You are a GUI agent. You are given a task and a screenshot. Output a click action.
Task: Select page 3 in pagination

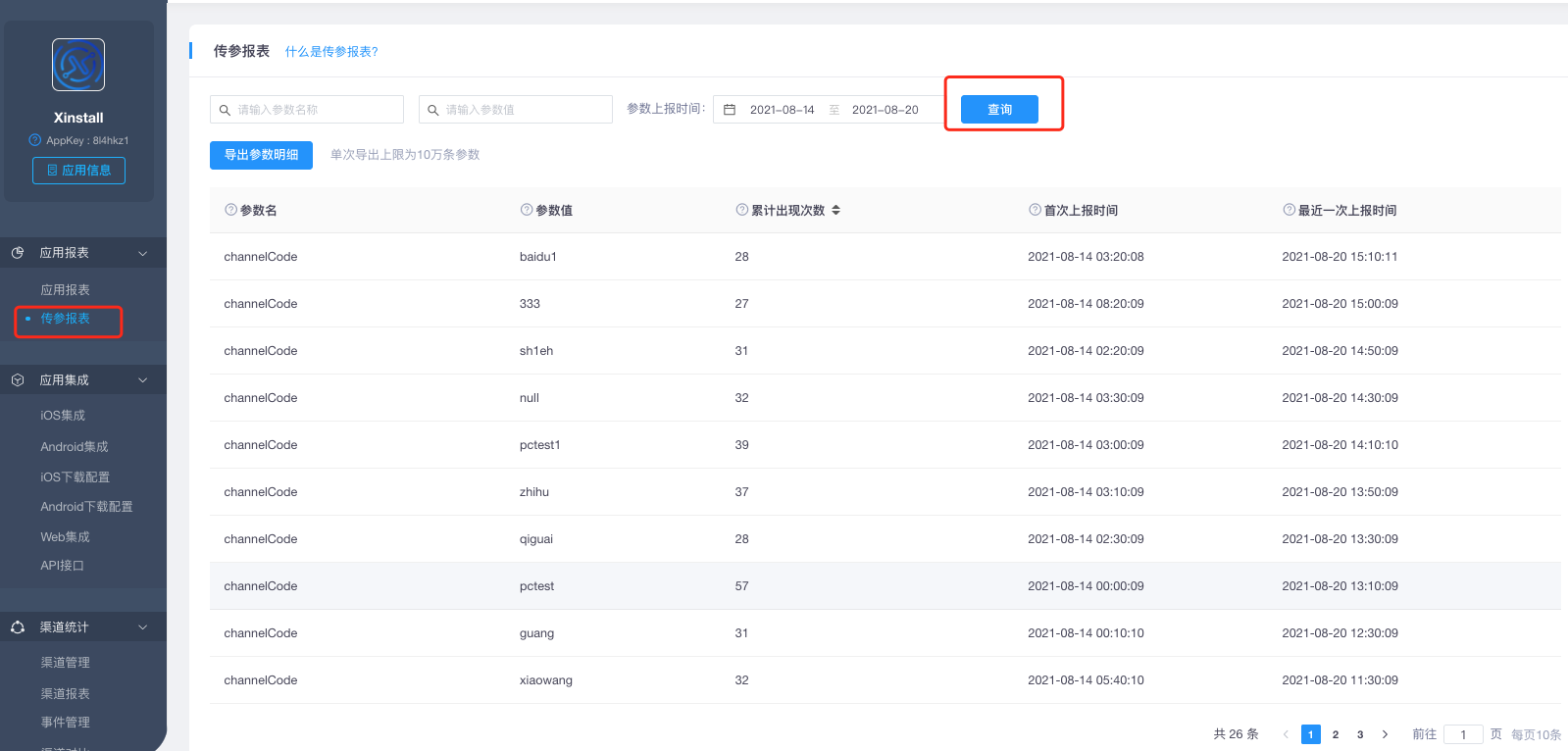click(1360, 734)
